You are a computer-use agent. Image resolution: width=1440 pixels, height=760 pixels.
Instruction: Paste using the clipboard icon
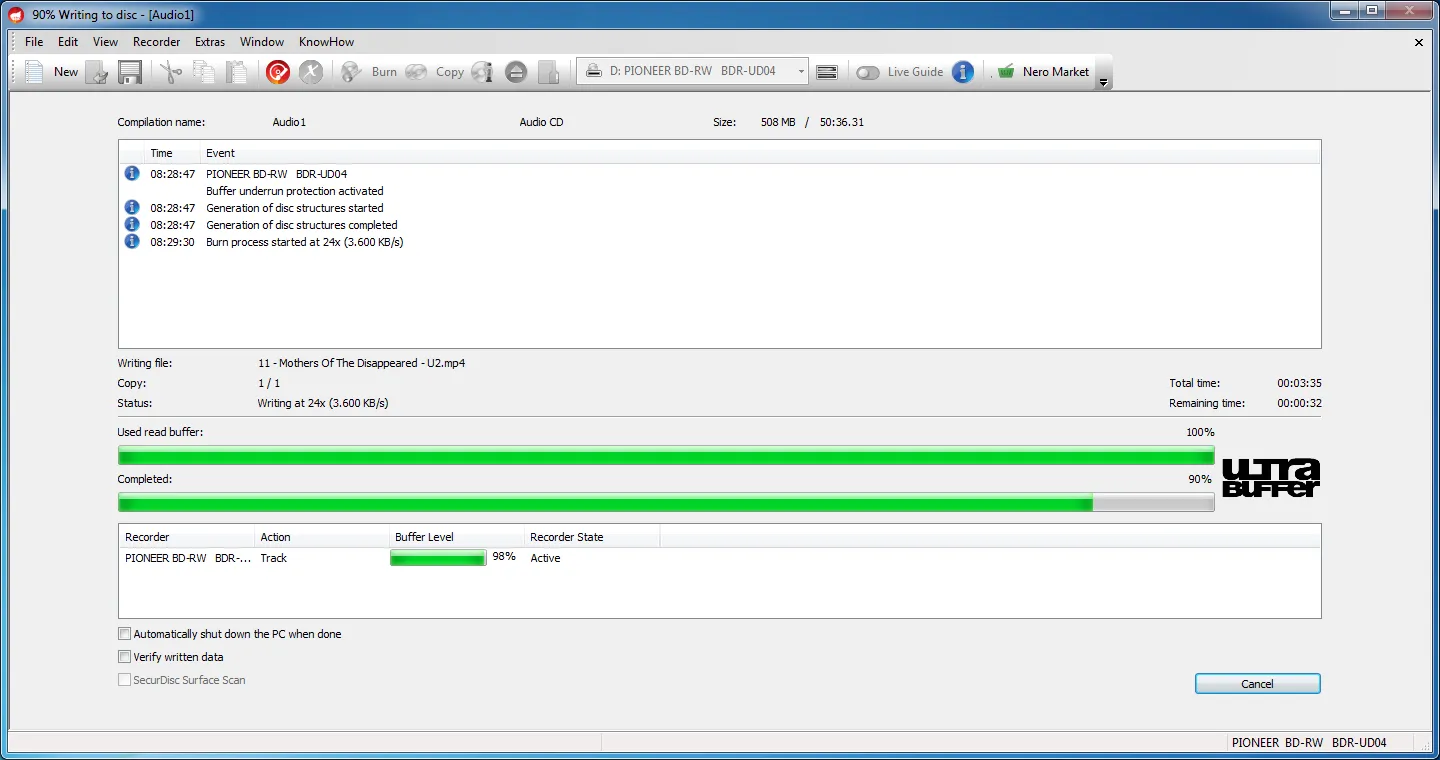235,72
